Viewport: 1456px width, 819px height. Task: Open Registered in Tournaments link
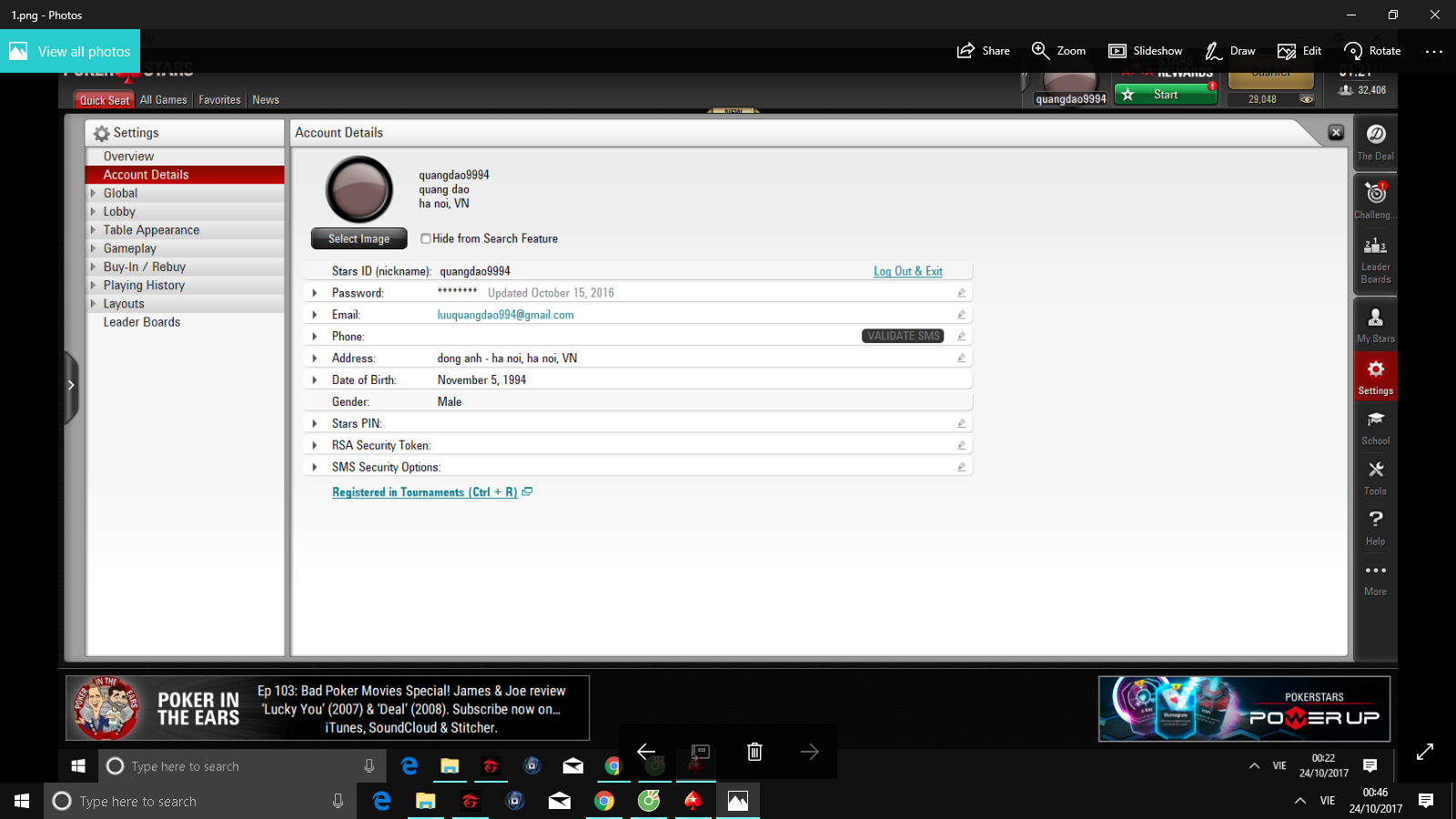[x=425, y=492]
